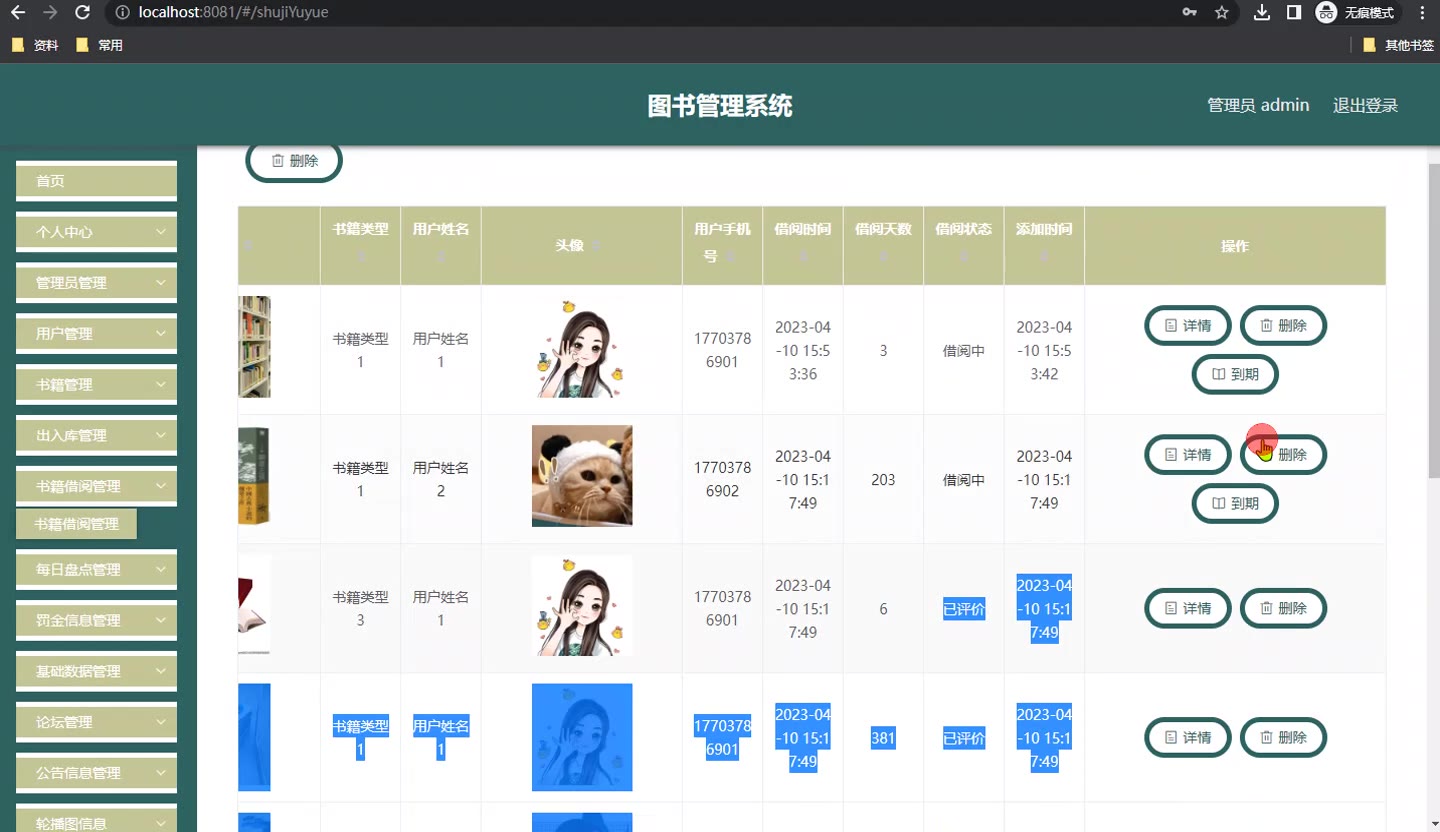Open 详情 for the row with 借阅天数 381
The width and height of the screenshot is (1440, 832).
pyautogui.click(x=1187, y=737)
